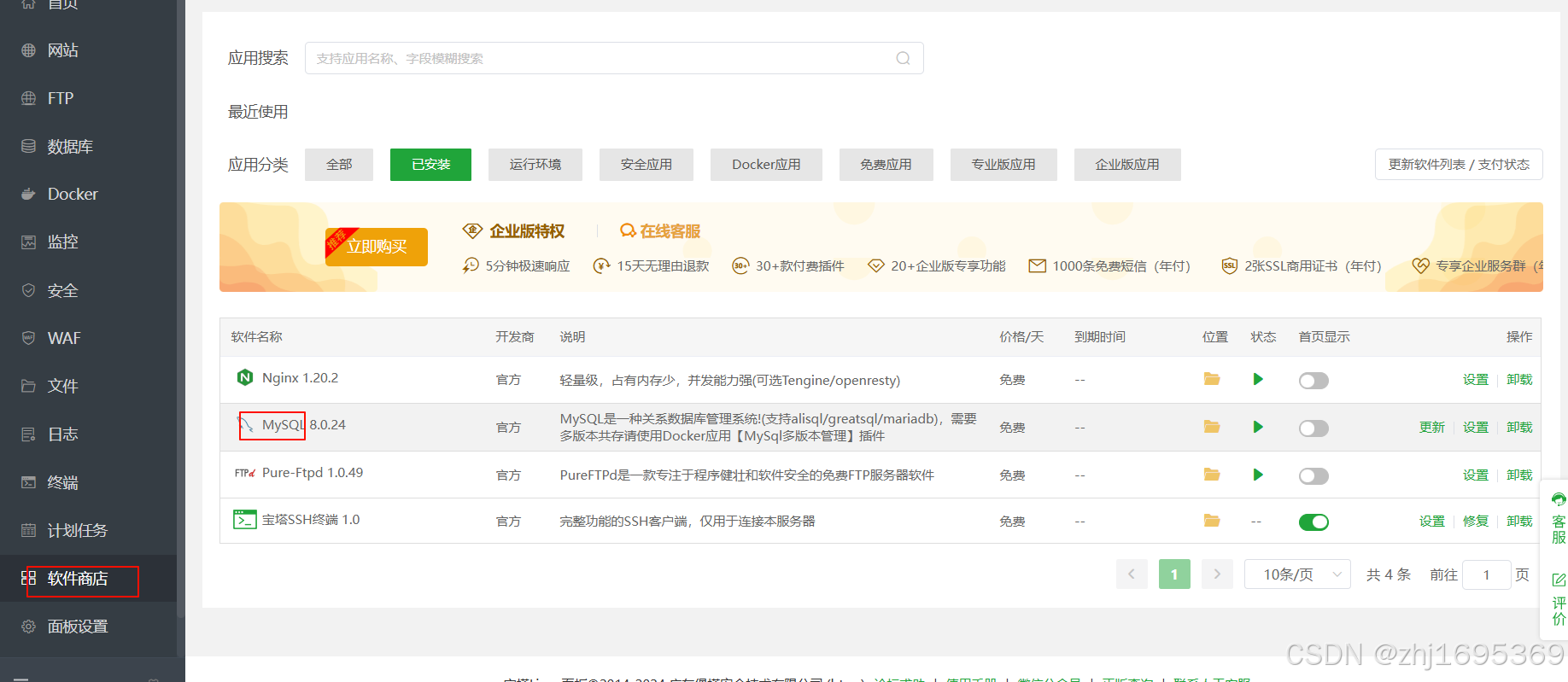1568x682 pixels.
Task: Click the 前往 page number input box
Action: (1486, 575)
